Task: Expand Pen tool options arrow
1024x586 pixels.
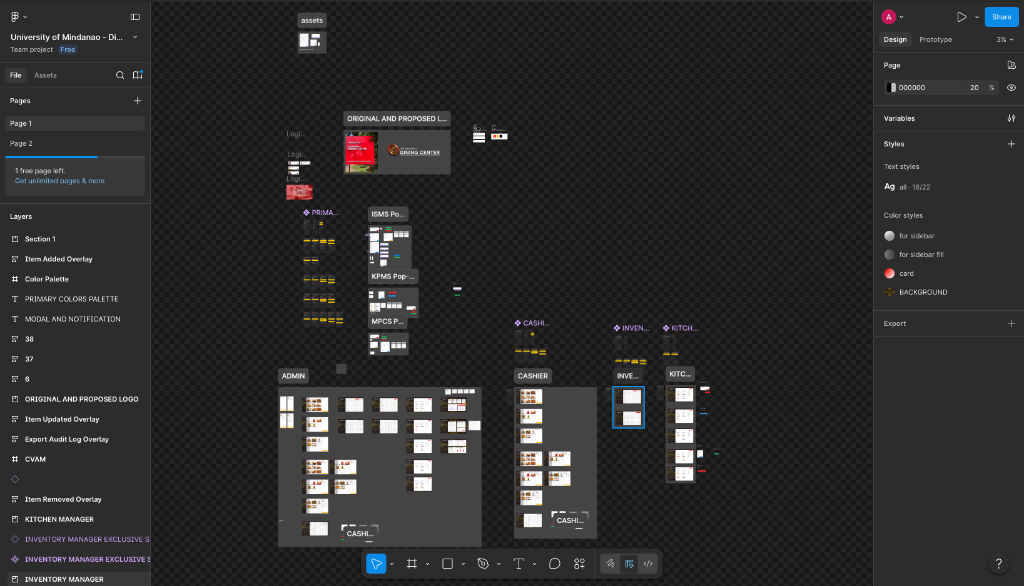Action: [x=498, y=564]
